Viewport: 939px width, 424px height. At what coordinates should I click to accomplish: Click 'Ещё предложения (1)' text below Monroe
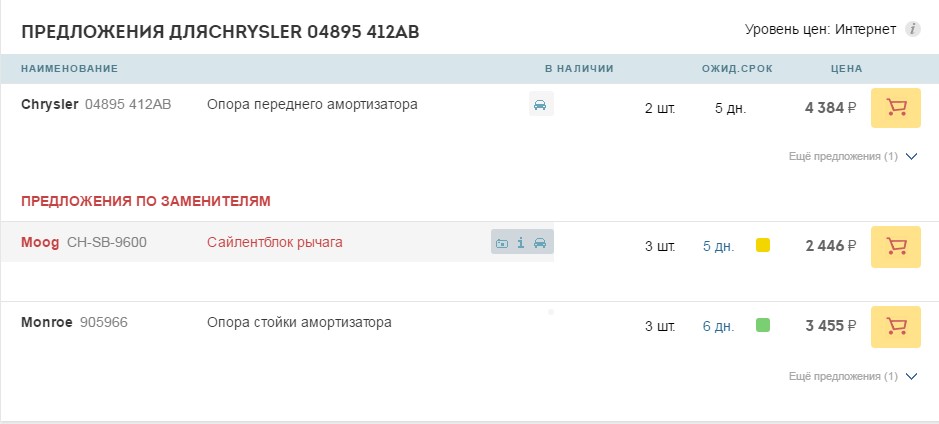(x=843, y=377)
